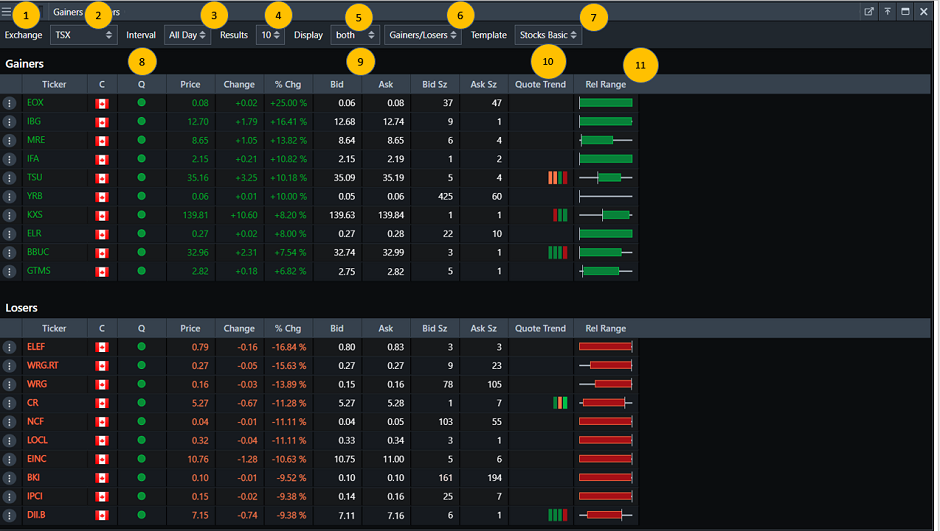Open the three-dot menu for TSU

(10, 178)
